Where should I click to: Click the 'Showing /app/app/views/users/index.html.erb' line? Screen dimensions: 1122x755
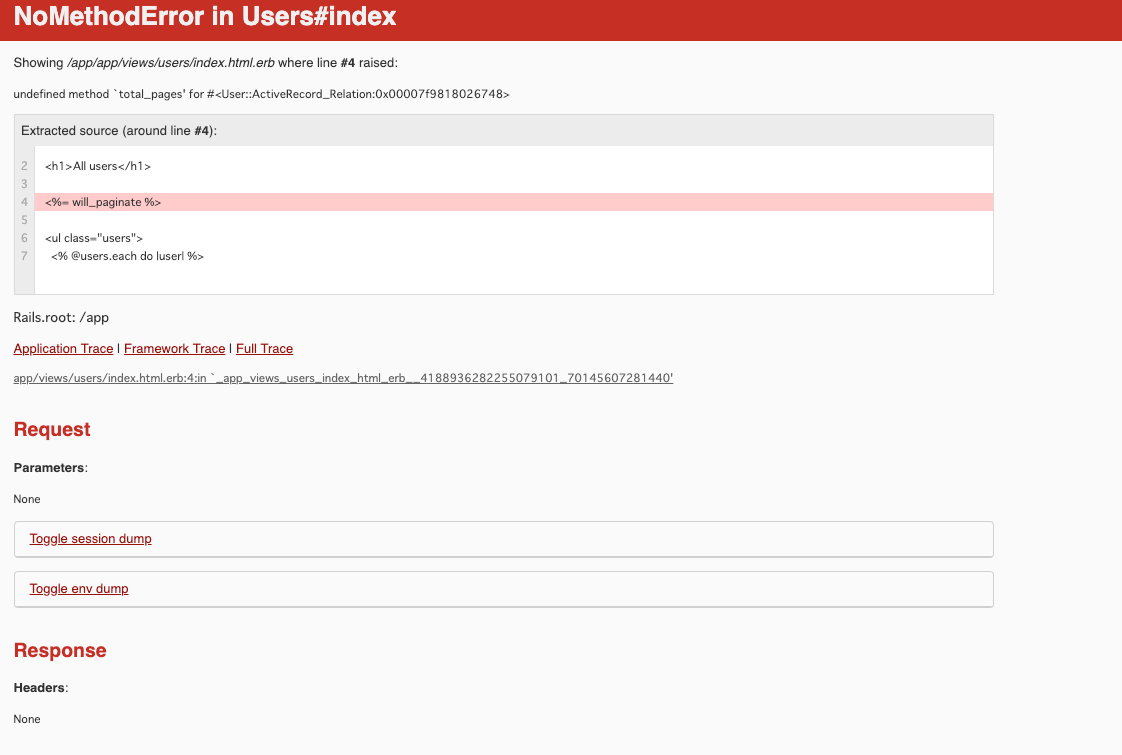(205, 63)
